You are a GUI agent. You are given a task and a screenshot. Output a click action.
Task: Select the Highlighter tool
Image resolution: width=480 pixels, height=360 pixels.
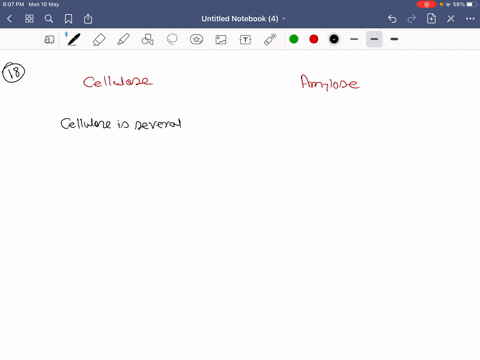pyautogui.click(x=123, y=39)
